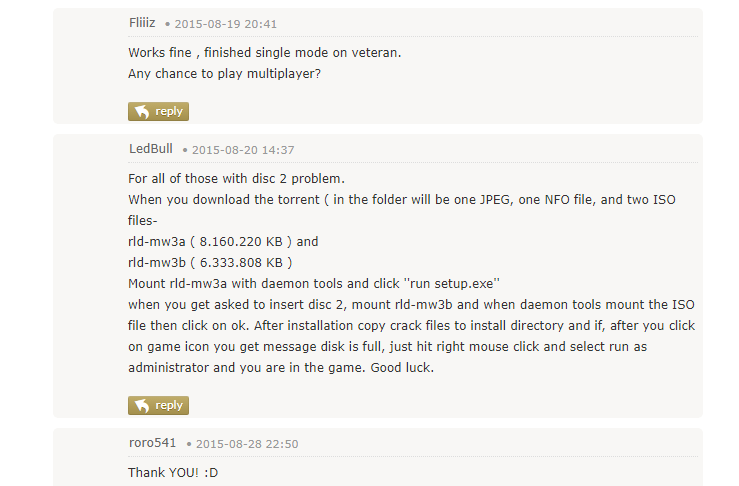This screenshot has width=739, height=486.
Task: Select the roro541 username
Action: pos(152,443)
